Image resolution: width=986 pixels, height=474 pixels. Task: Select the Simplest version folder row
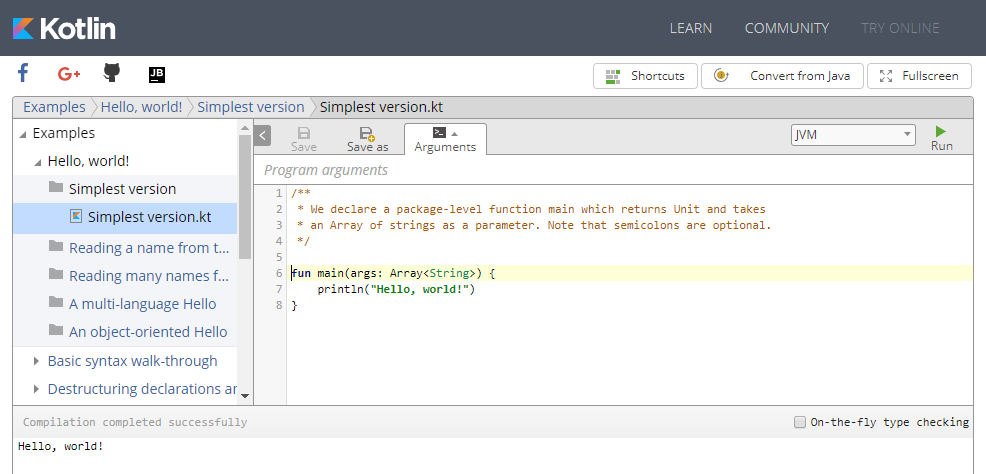coord(125,189)
